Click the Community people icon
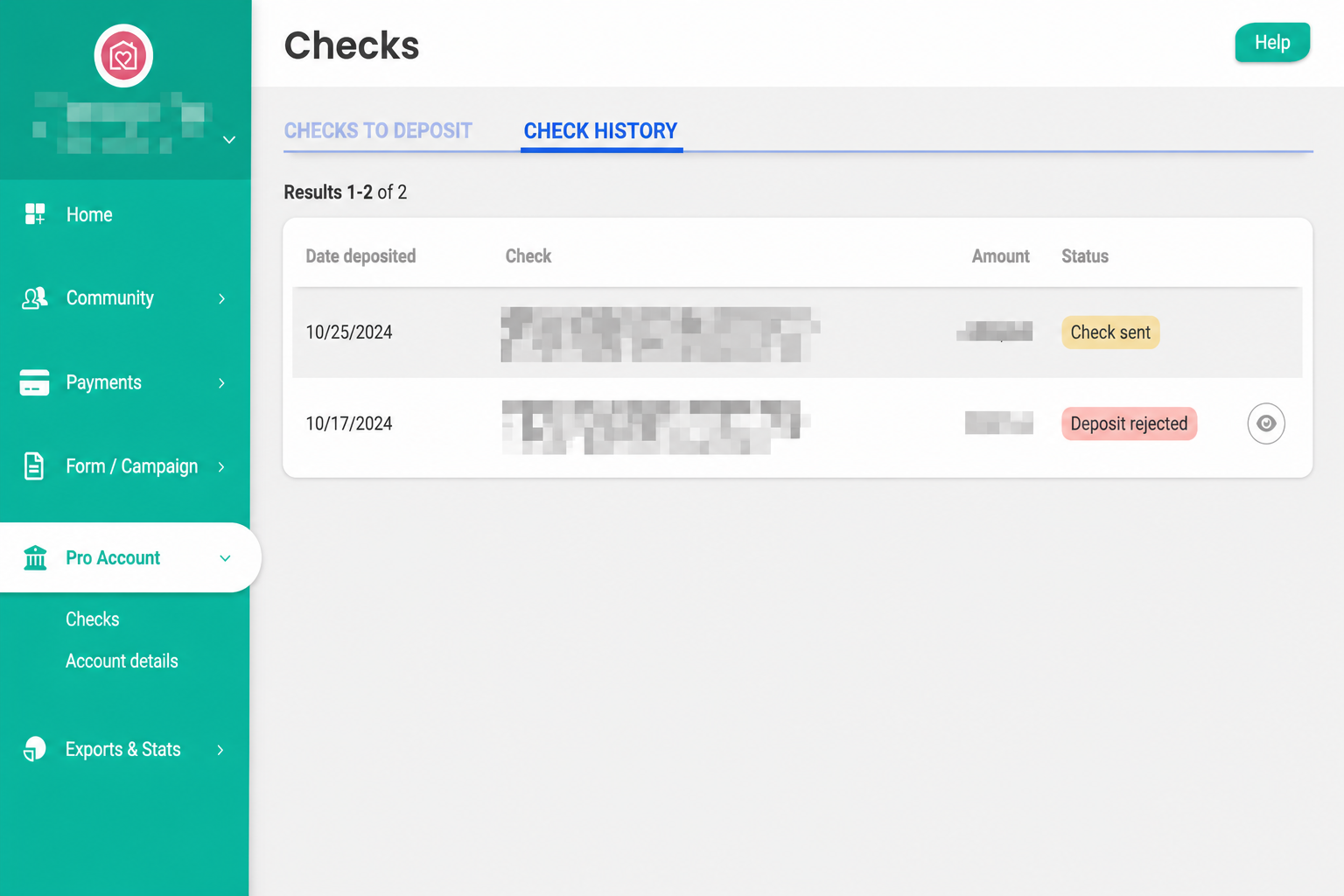Screen dimensions: 1344x896 [x=35, y=298]
